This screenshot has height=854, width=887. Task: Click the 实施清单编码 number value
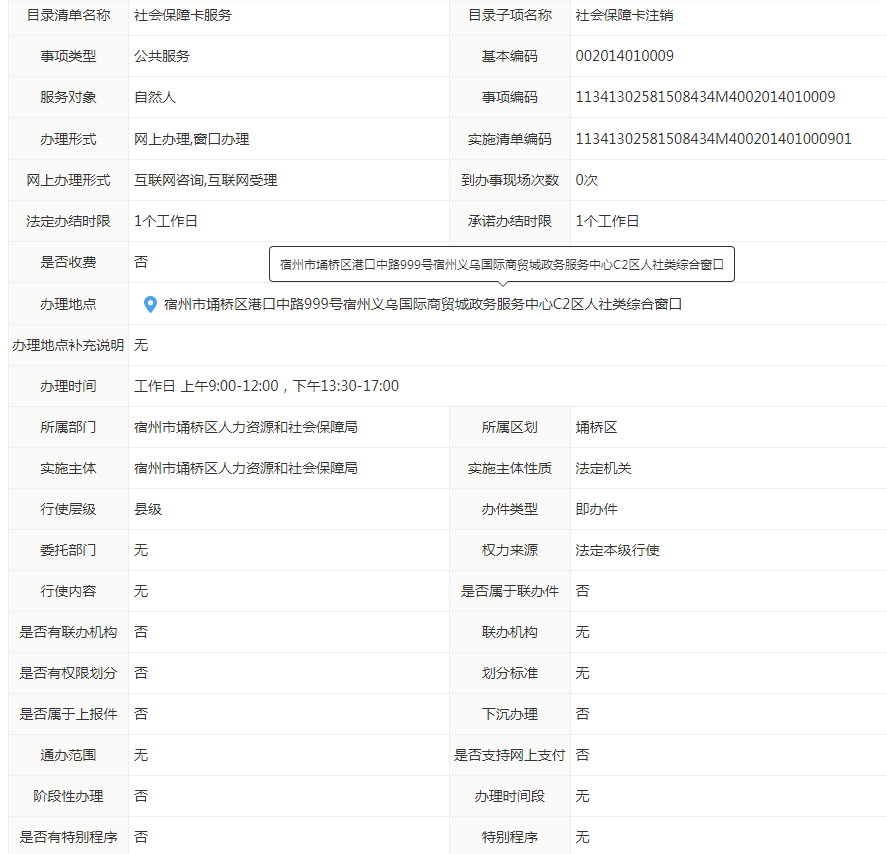click(713, 139)
